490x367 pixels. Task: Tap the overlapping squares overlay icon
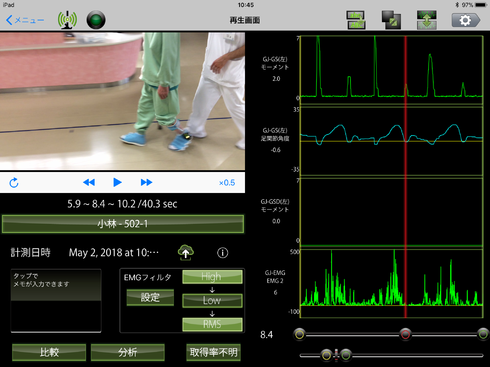click(391, 20)
